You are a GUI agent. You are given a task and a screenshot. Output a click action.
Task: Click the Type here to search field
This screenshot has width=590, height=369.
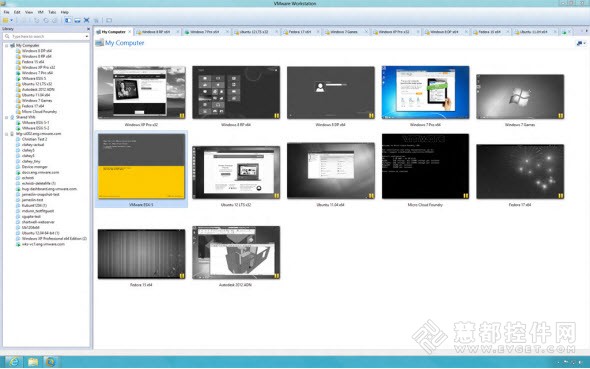[46, 36]
